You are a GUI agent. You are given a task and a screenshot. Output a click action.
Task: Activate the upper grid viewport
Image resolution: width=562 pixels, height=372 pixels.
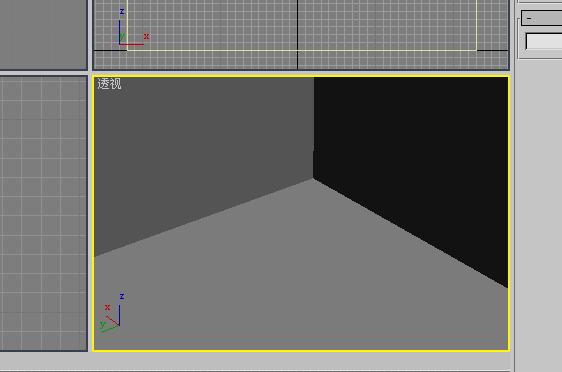click(301, 34)
